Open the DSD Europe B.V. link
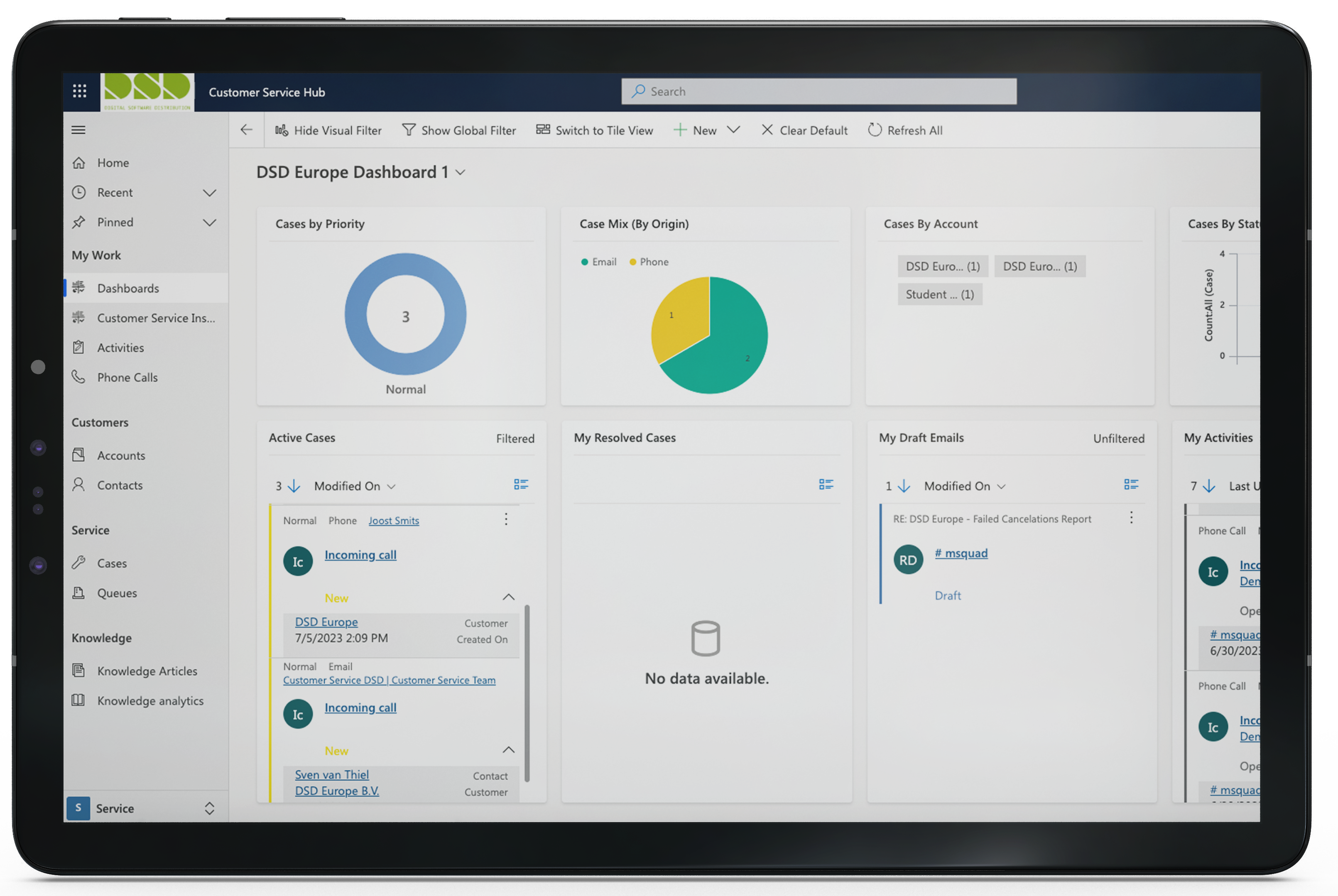 coord(337,791)
